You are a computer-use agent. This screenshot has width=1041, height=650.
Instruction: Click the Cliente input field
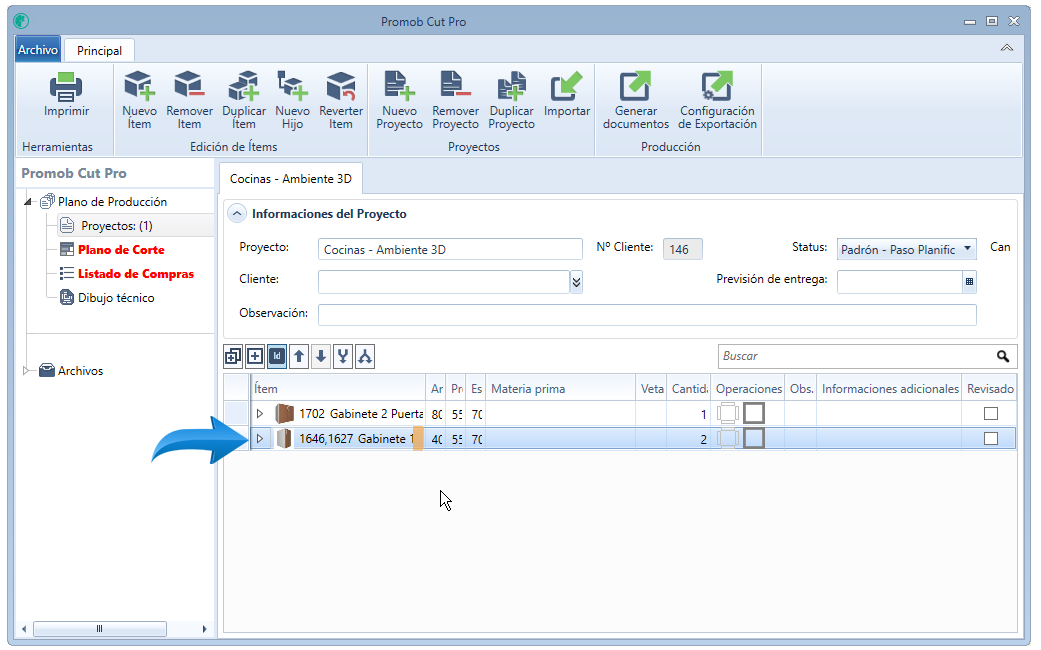click(x=443, y=282)
